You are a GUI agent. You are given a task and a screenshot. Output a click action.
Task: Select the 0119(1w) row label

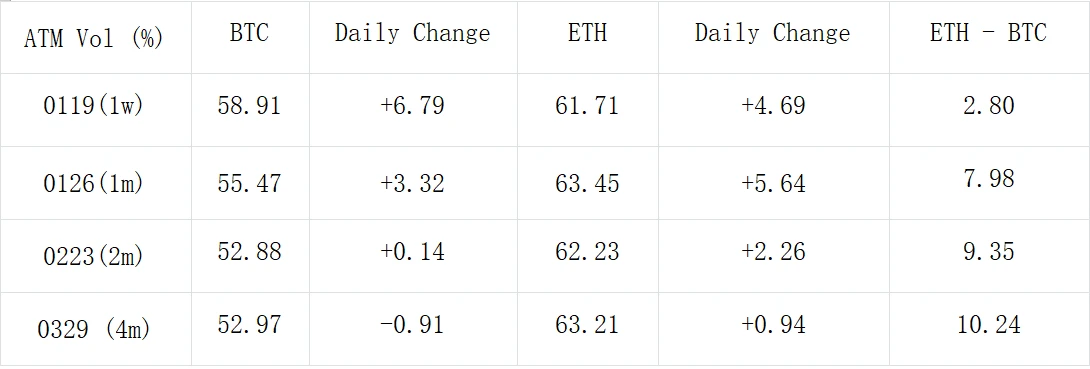click(94, 107)
